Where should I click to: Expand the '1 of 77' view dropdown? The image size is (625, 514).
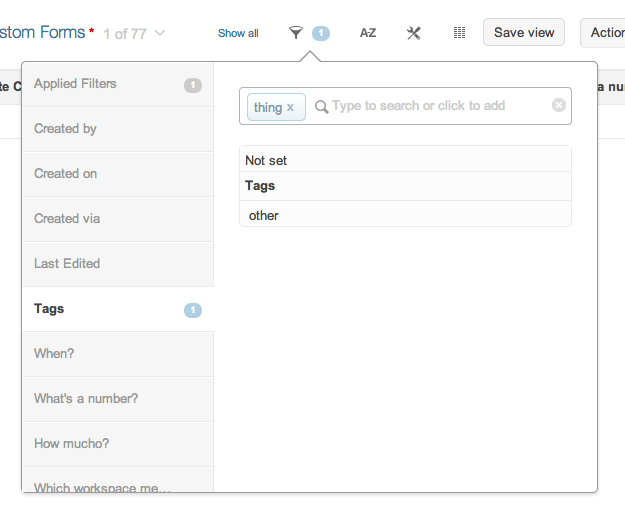click(x=160, y=33)
